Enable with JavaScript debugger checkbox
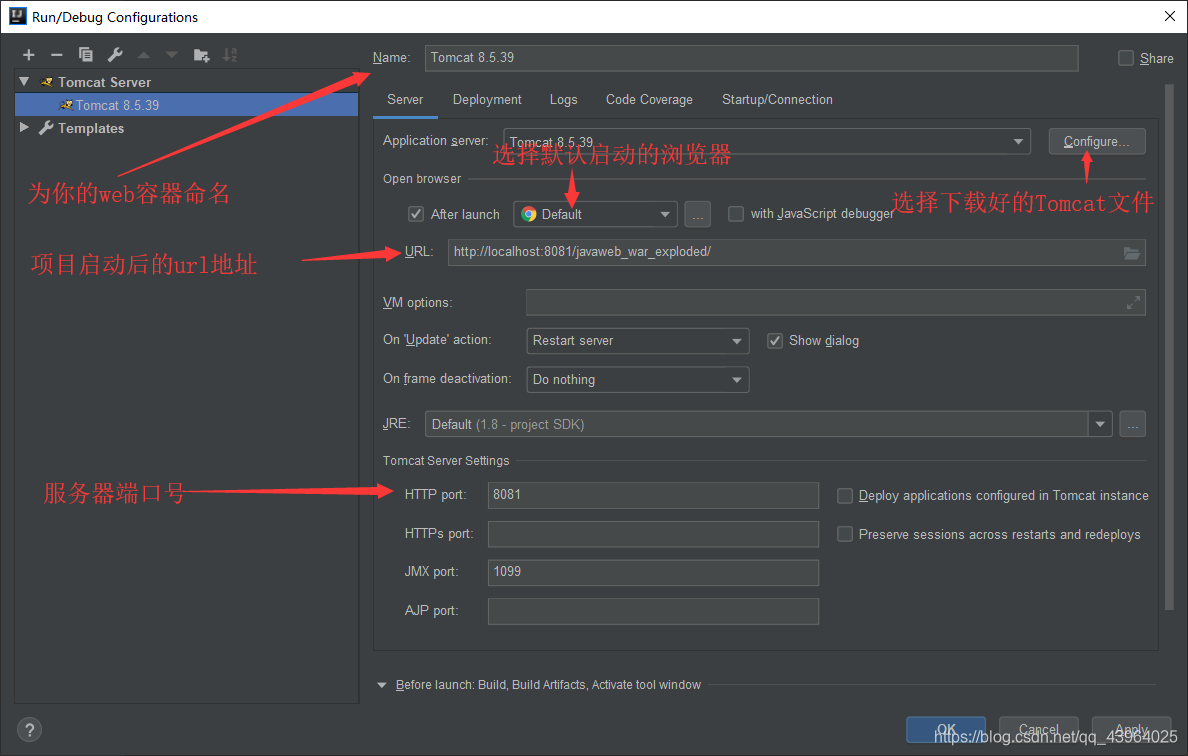Screen dimensions: 1188x756 point(736,214)
